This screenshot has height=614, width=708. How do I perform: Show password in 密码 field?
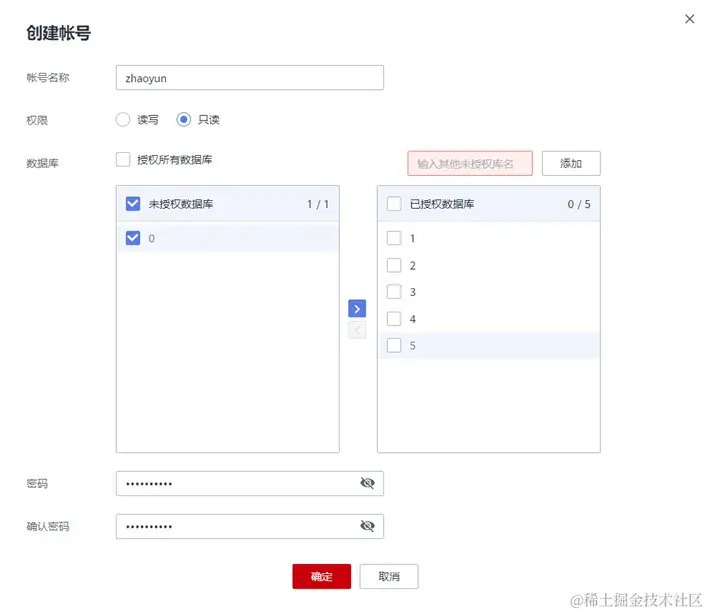click(367, 483)
